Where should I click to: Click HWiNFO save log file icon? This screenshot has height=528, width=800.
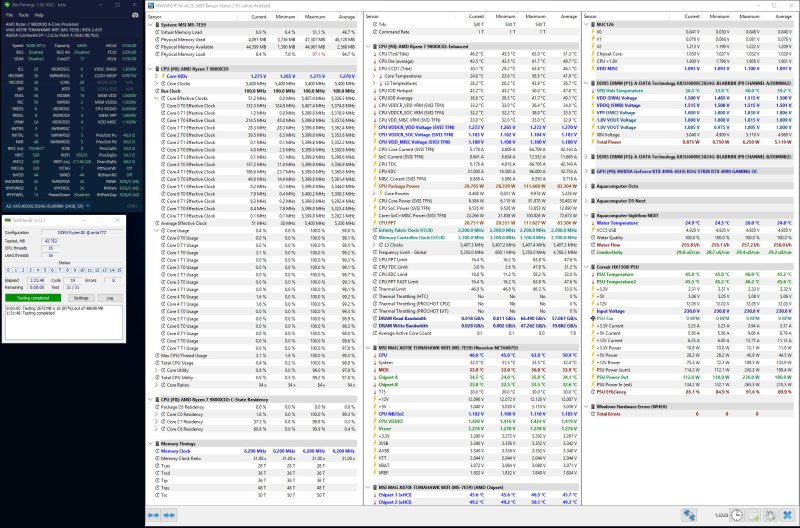pyautogui.click(x=754, y=515)
